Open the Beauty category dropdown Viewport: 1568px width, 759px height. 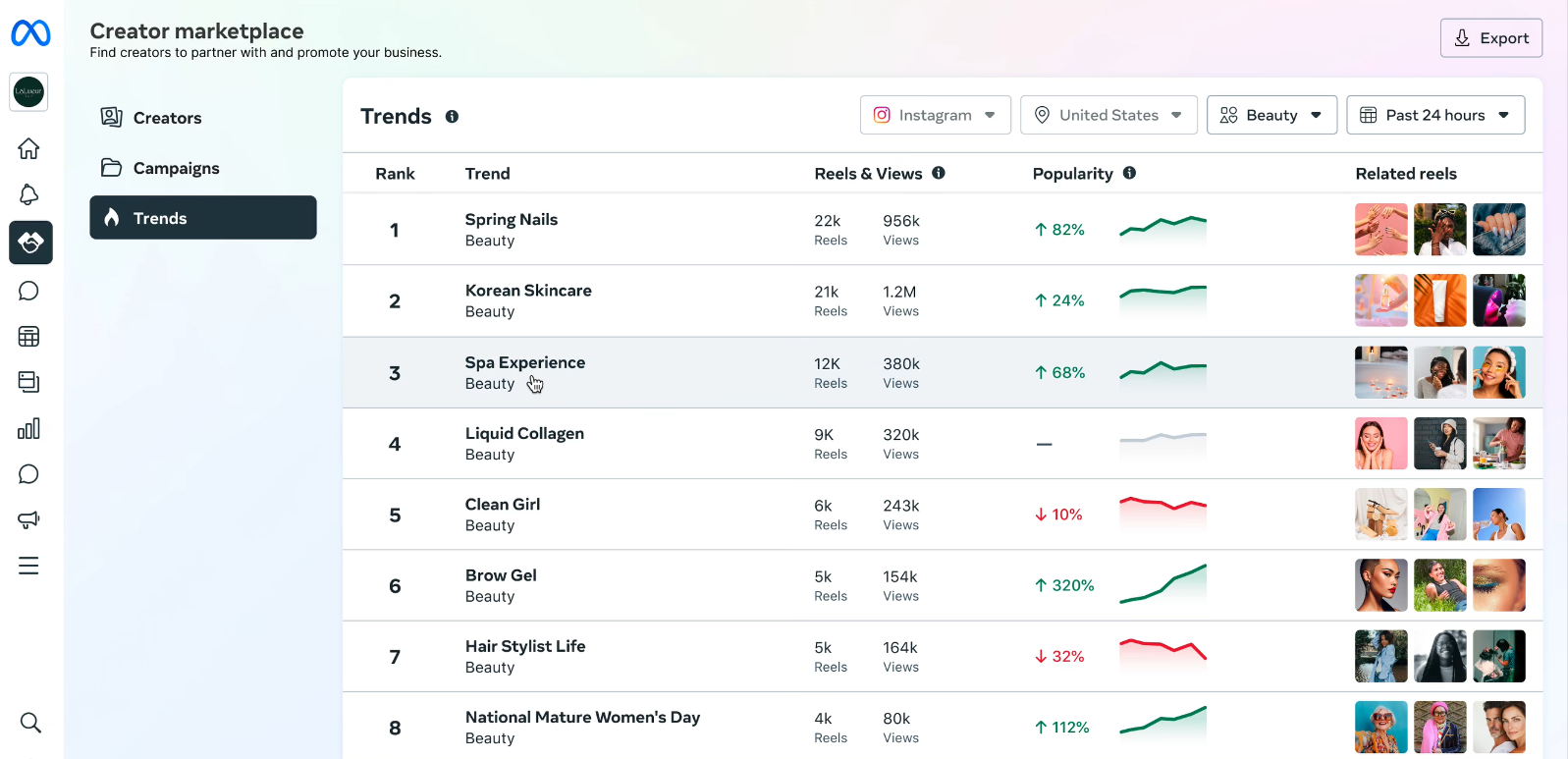tap(1271, 115)
